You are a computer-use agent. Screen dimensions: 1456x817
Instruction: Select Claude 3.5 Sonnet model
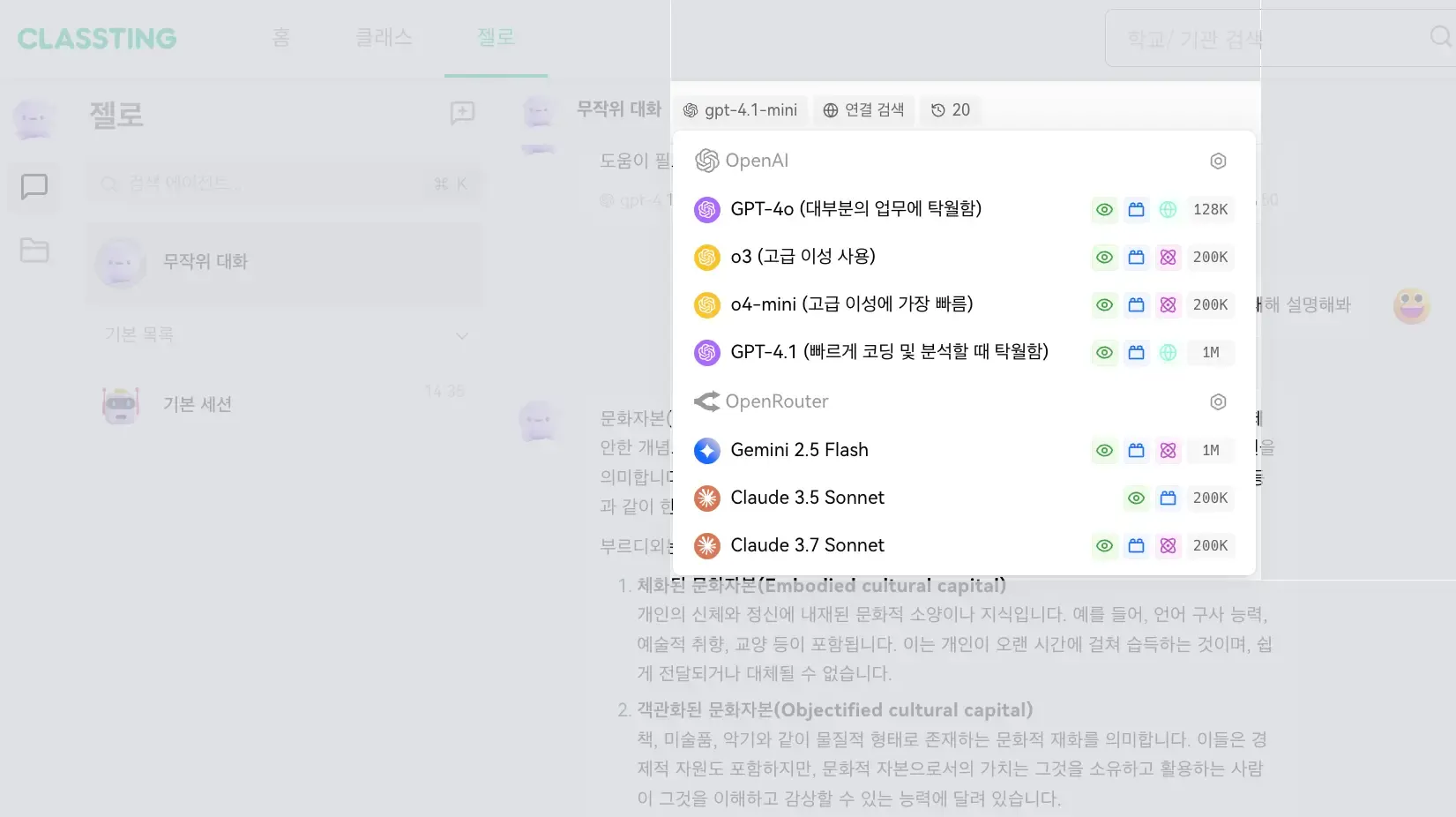point(964,498)
